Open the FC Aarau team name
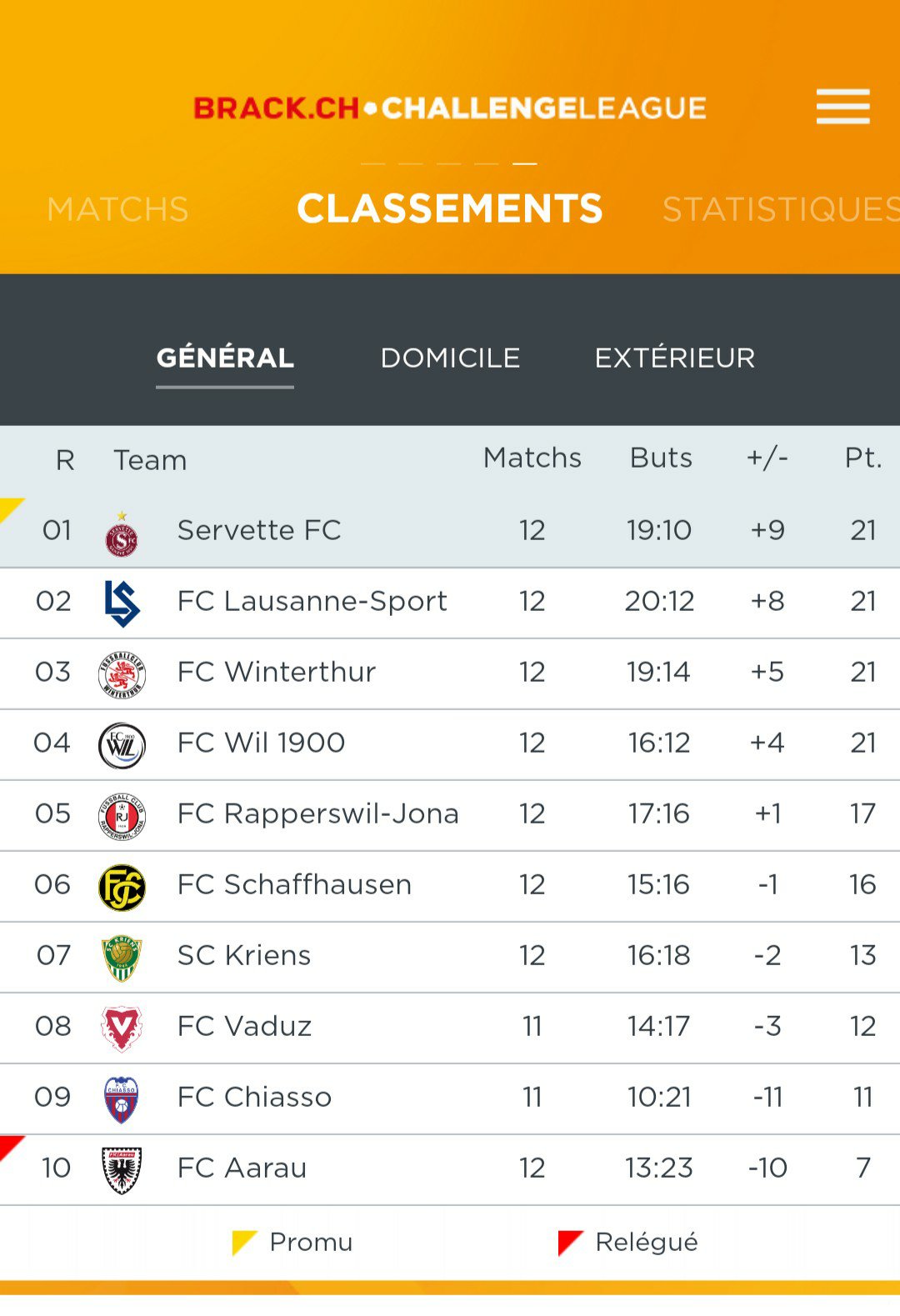 [x=242, y=1168]
